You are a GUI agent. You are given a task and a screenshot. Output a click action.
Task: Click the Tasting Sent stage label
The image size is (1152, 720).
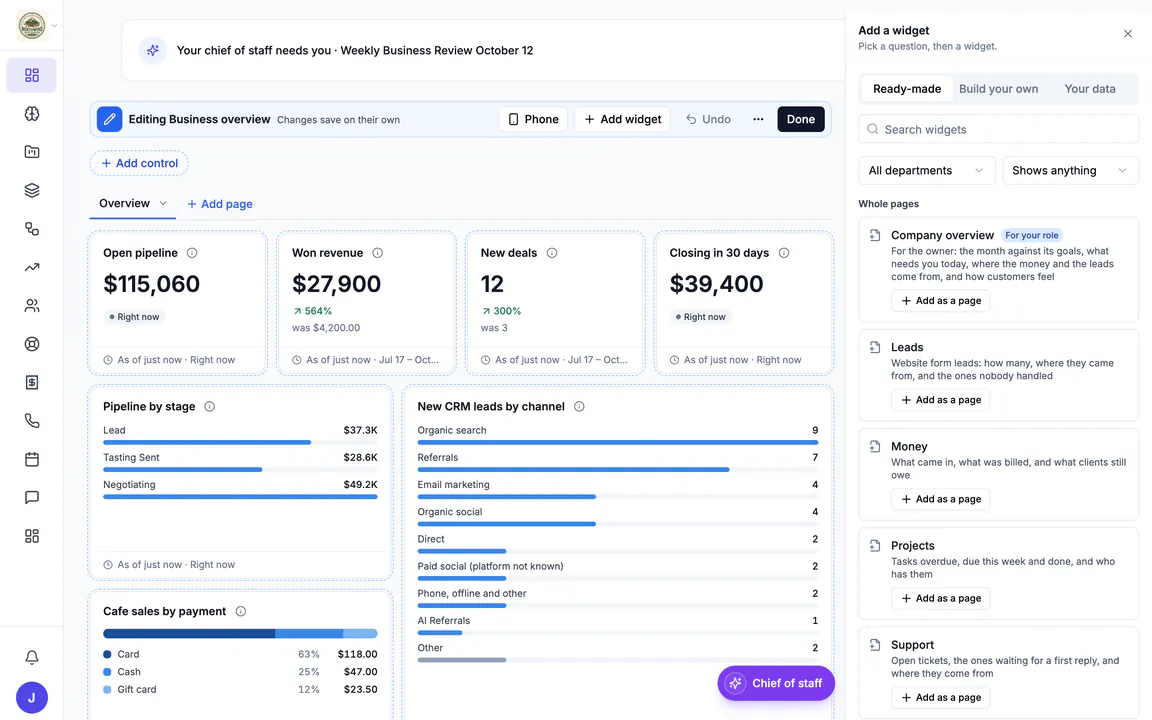[x=131, y=457]
